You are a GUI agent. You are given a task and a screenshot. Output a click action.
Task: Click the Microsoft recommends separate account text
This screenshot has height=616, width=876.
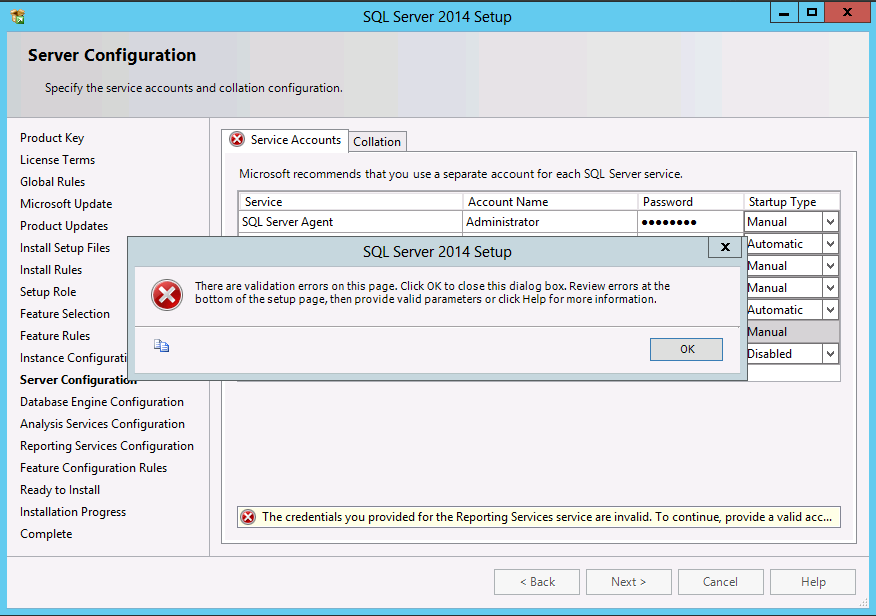[x=461, y=174]
